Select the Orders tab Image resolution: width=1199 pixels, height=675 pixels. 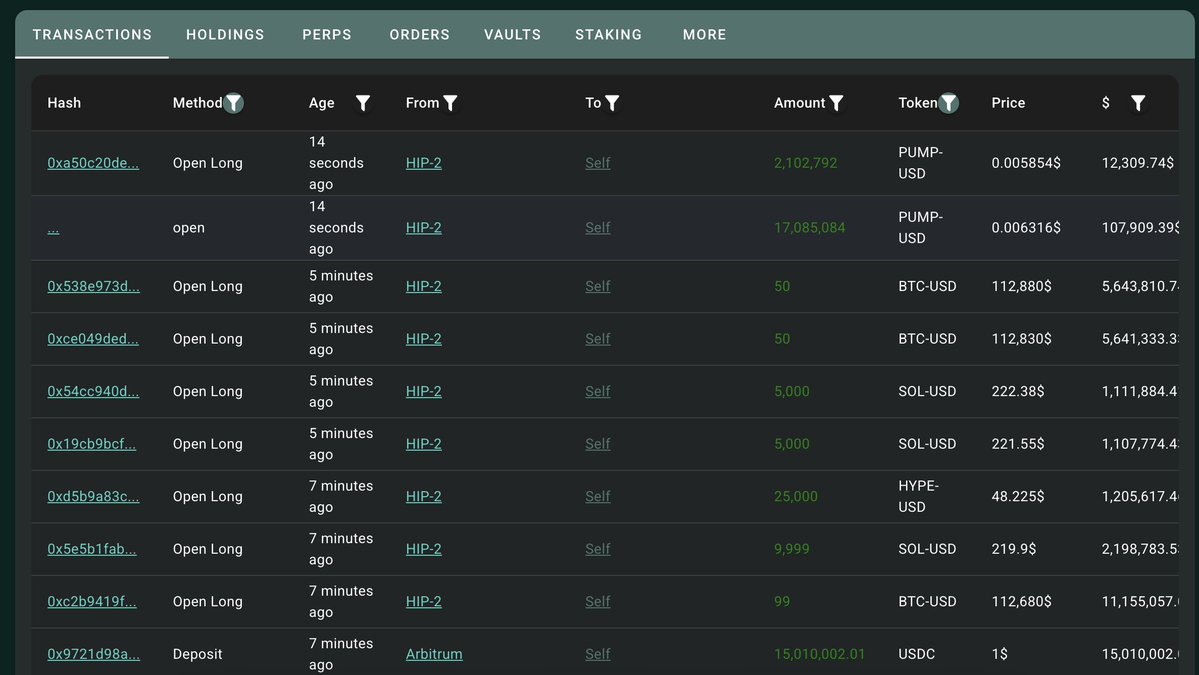click(x=419, y=35)
